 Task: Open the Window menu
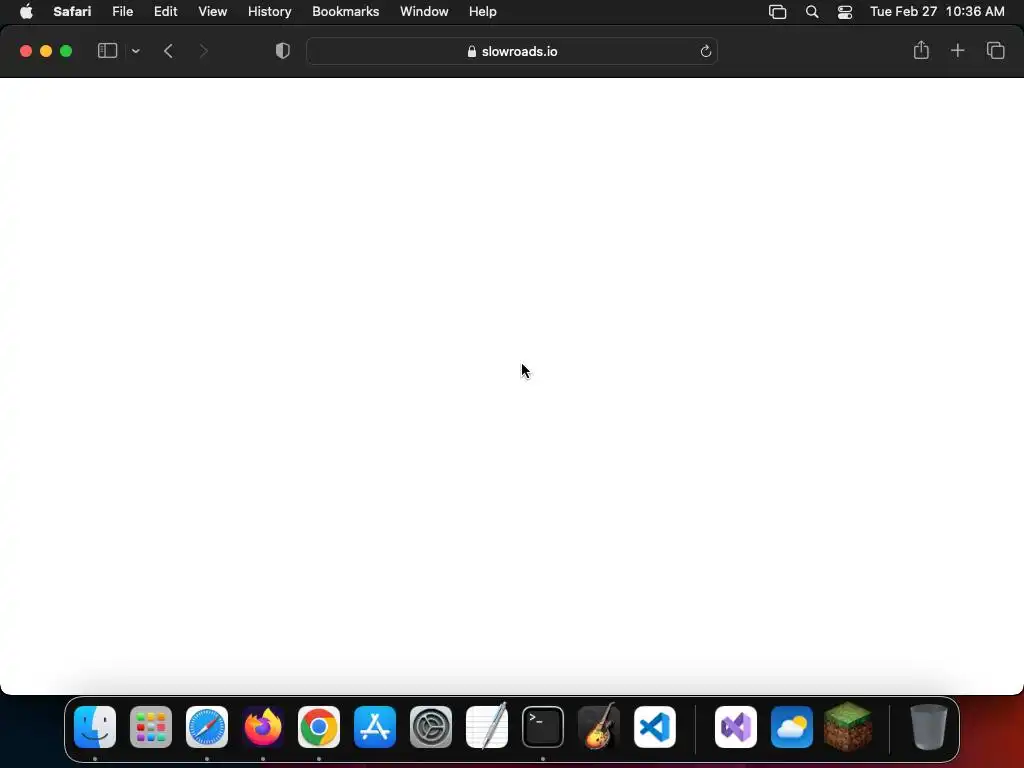pyautogui.click(x=424, y=11)
